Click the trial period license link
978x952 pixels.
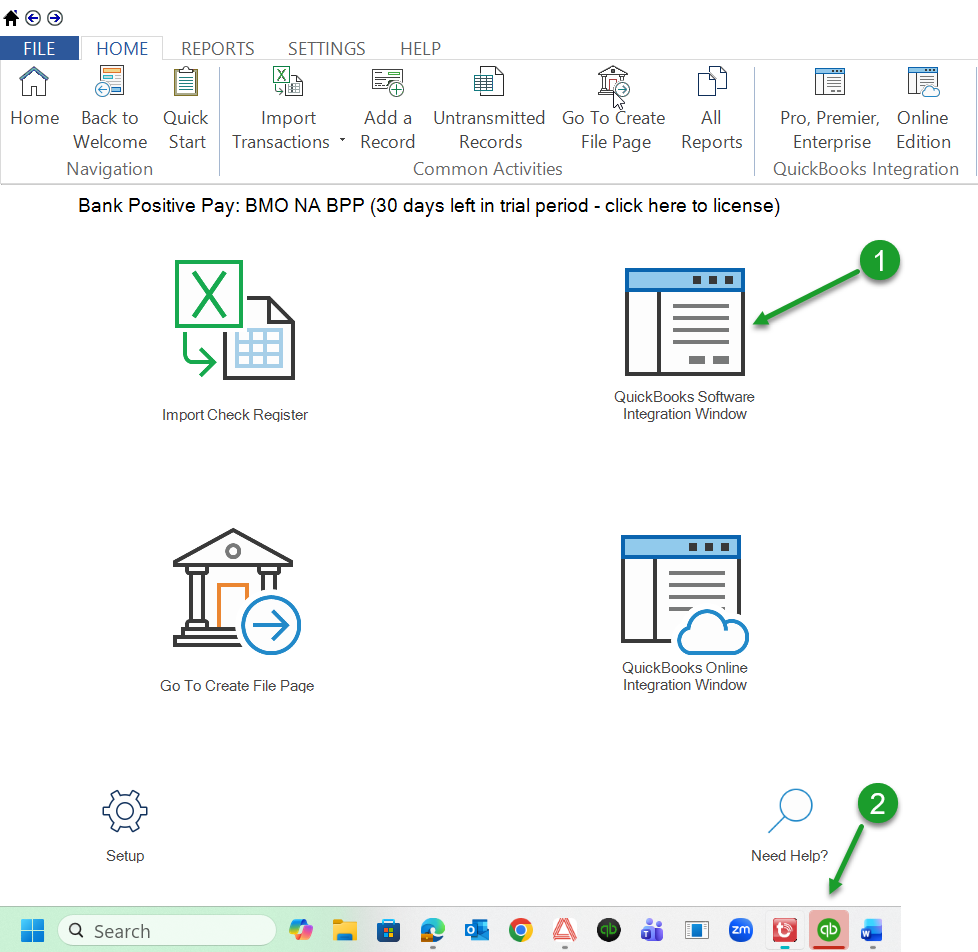[428, 206]
